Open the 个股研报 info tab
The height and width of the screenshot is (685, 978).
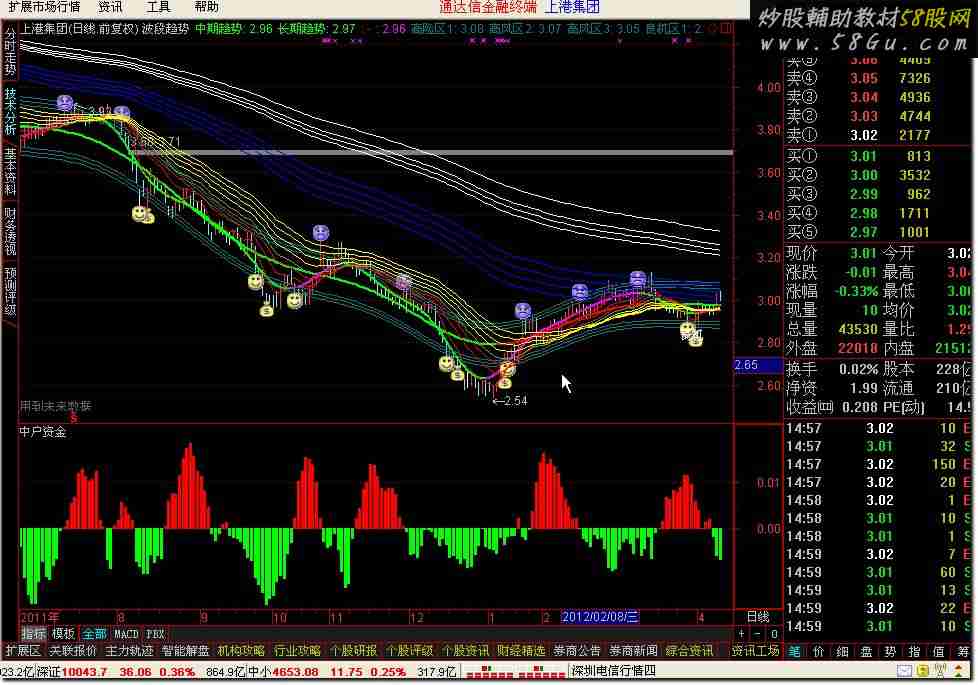tap(353, 651)
